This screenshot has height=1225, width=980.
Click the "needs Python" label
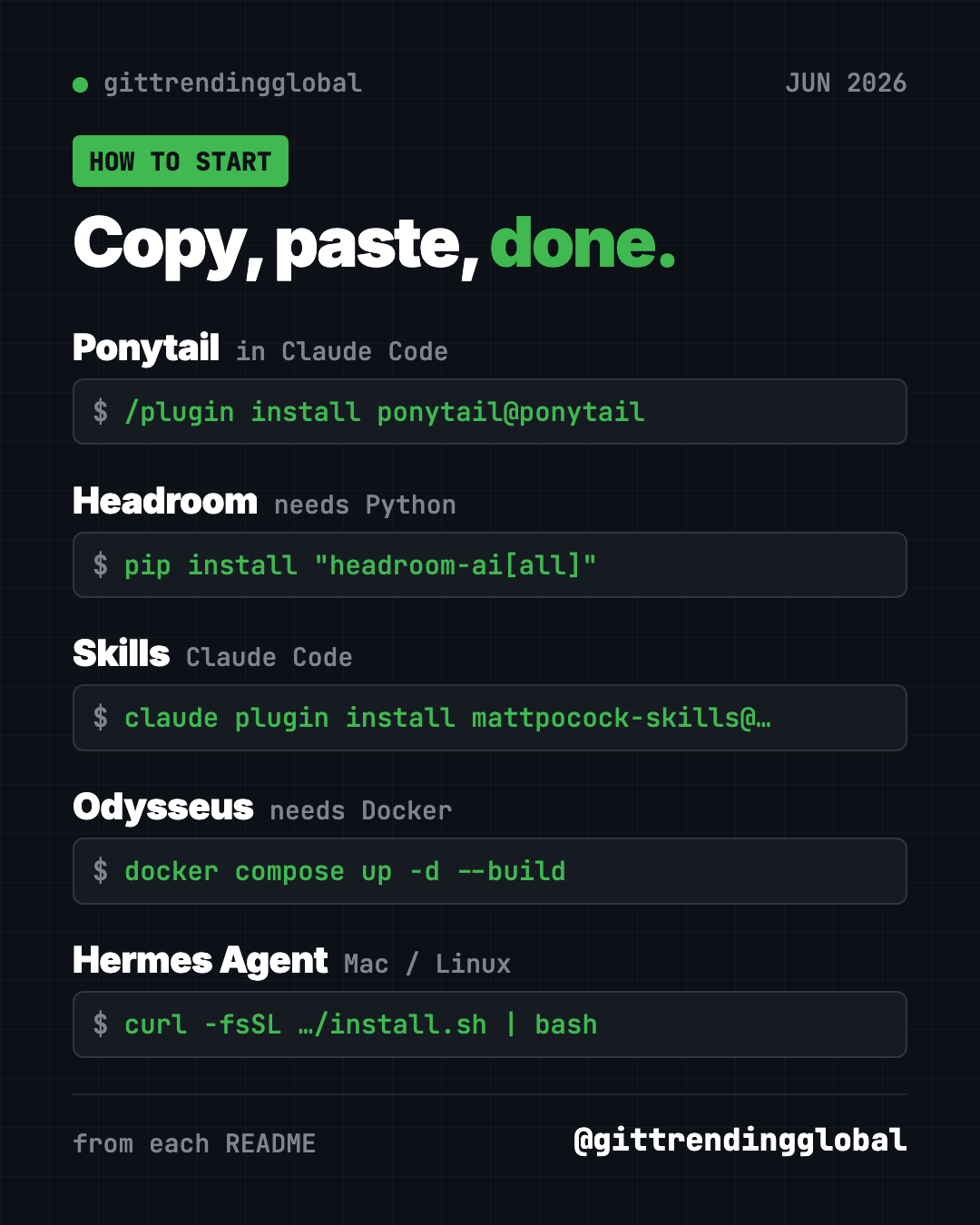coord(366,505)
